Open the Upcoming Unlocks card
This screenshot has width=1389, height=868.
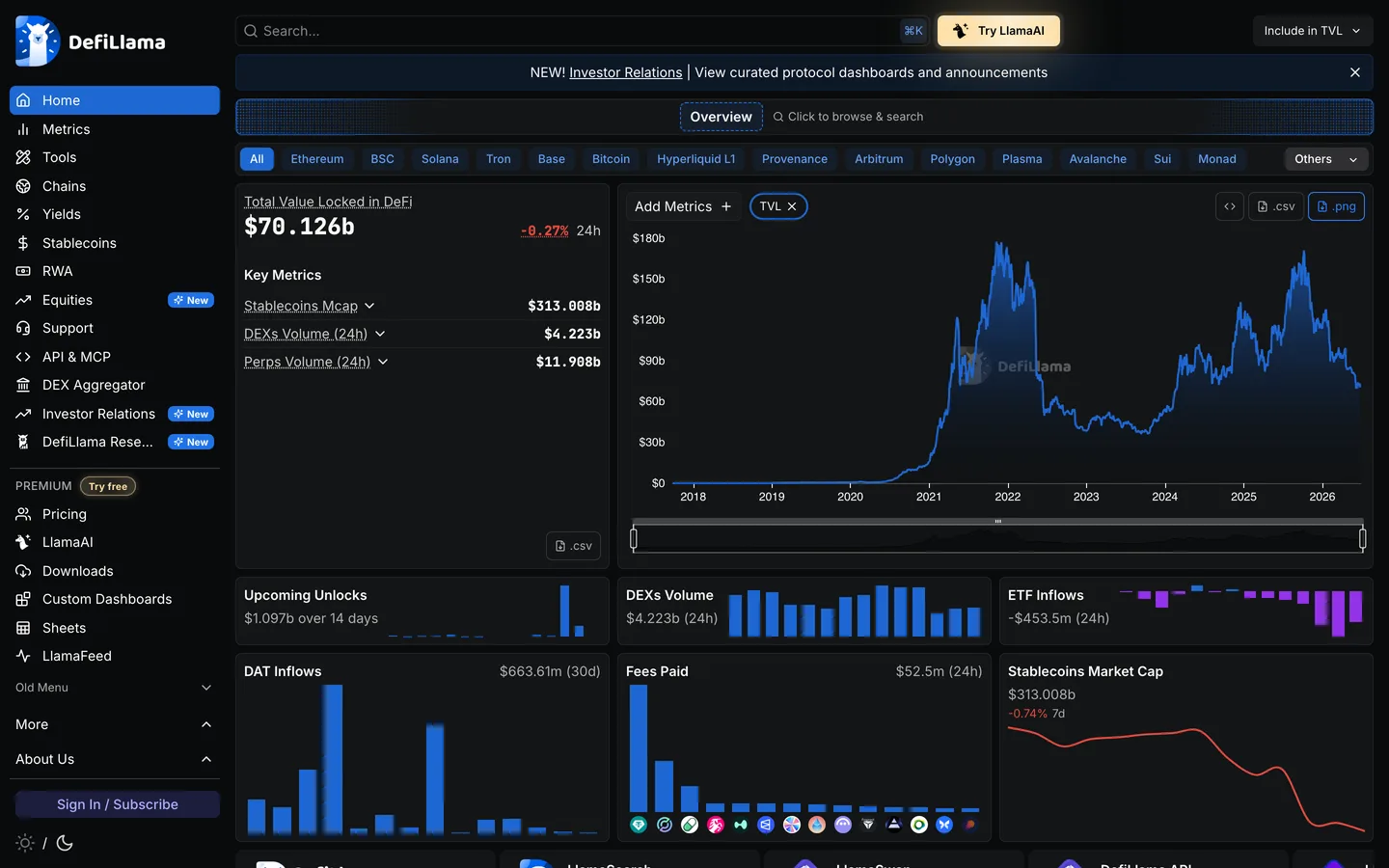point(422,610)
